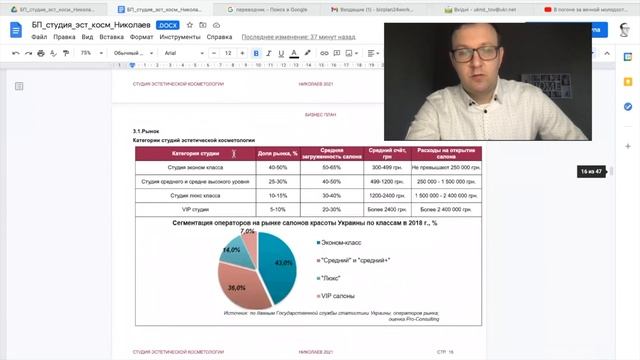
Task: Open the Keep notes side panel icon
Action: pyautogui.click(x=628, y=82)
